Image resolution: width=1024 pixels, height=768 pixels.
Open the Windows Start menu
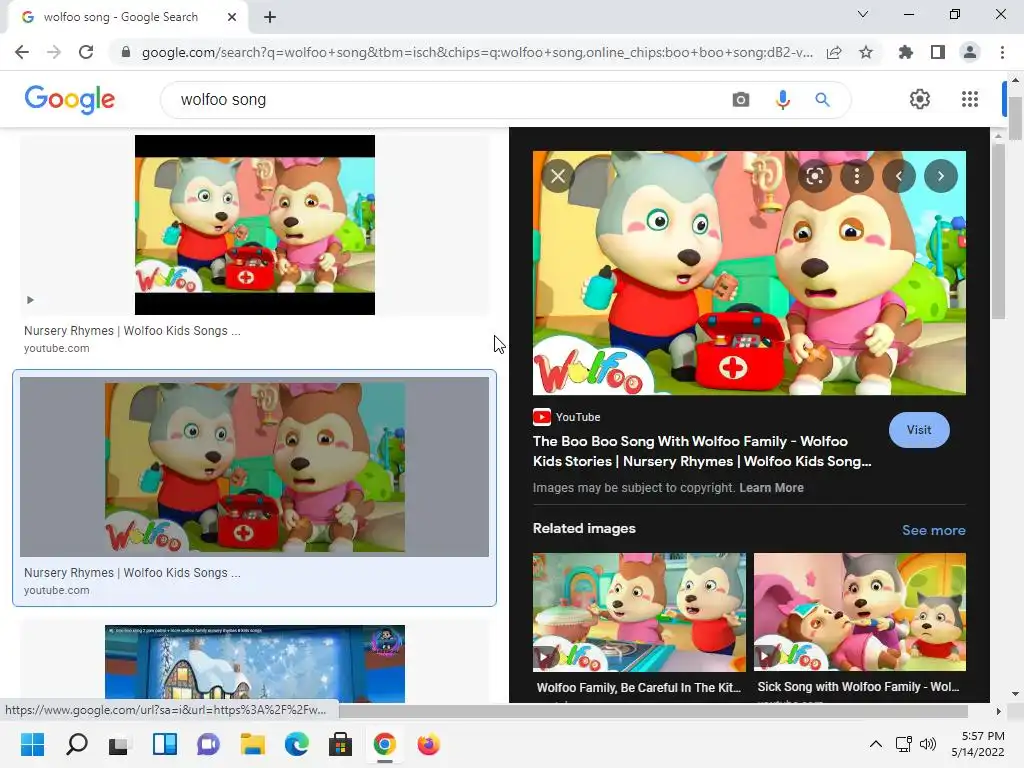[x=32, y=744]
